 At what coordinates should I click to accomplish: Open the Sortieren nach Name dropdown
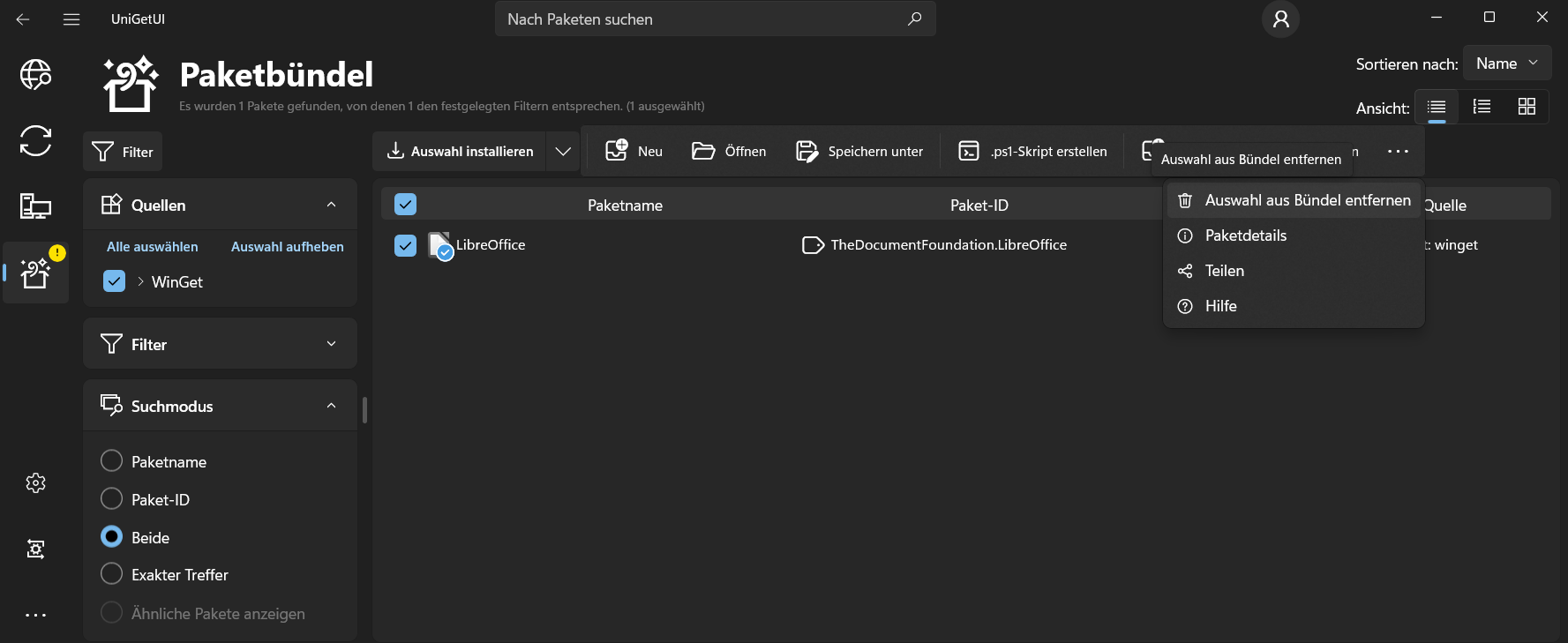coord(1507,64)
